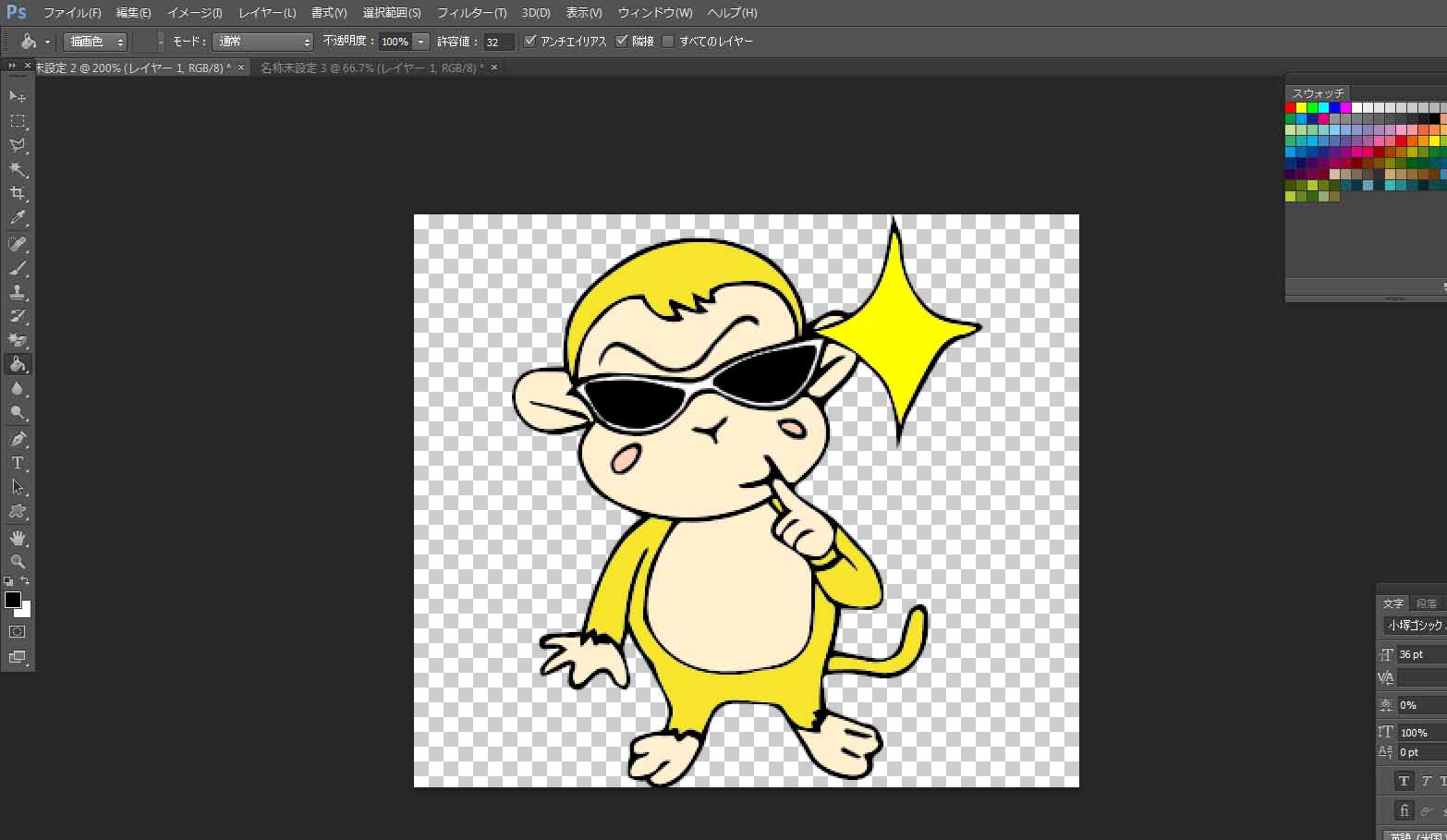Select the Hand tool
This screenshot has width=1447, height=840.
18,537
